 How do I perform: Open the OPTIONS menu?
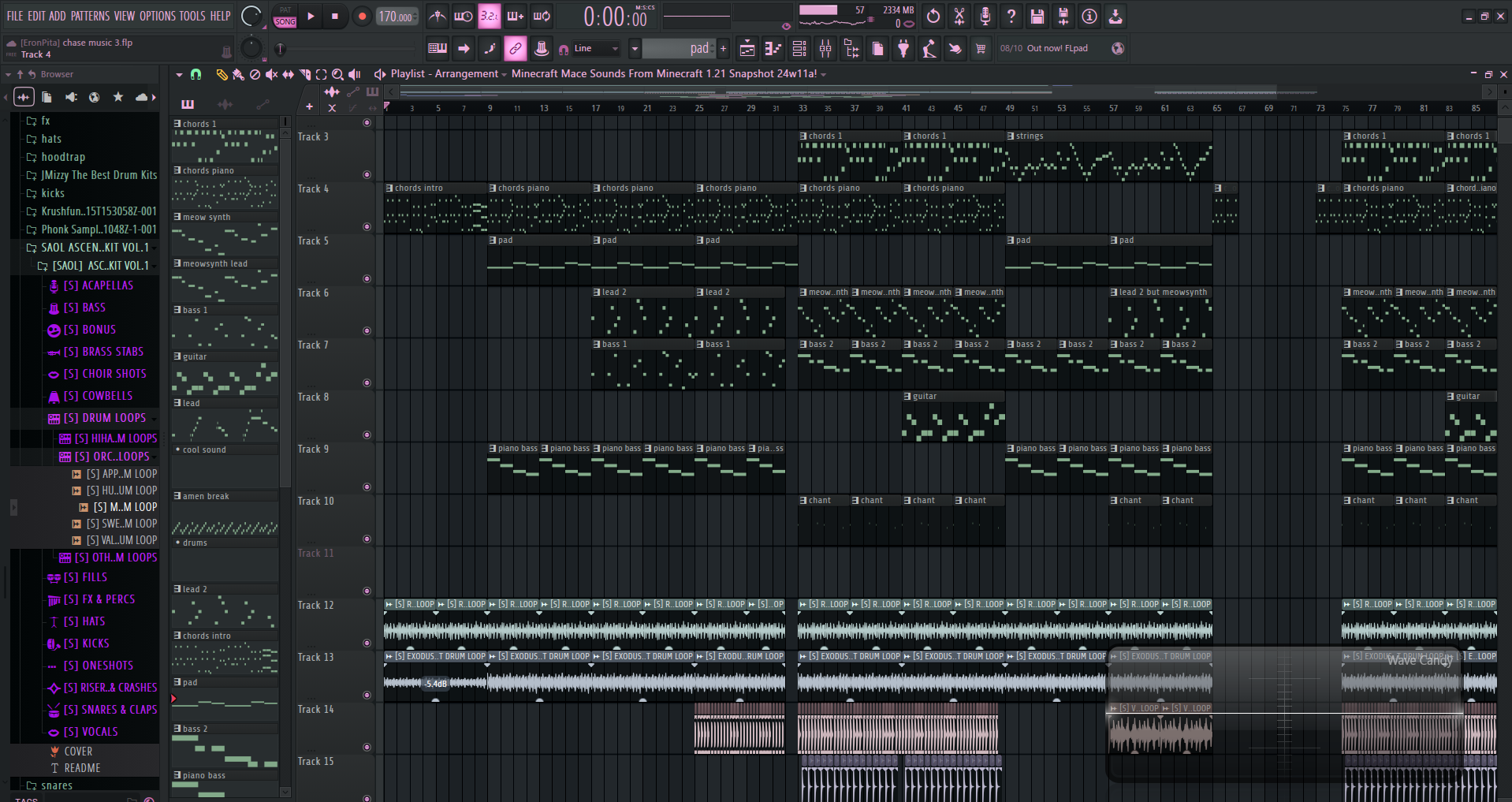tap(157, 16)
